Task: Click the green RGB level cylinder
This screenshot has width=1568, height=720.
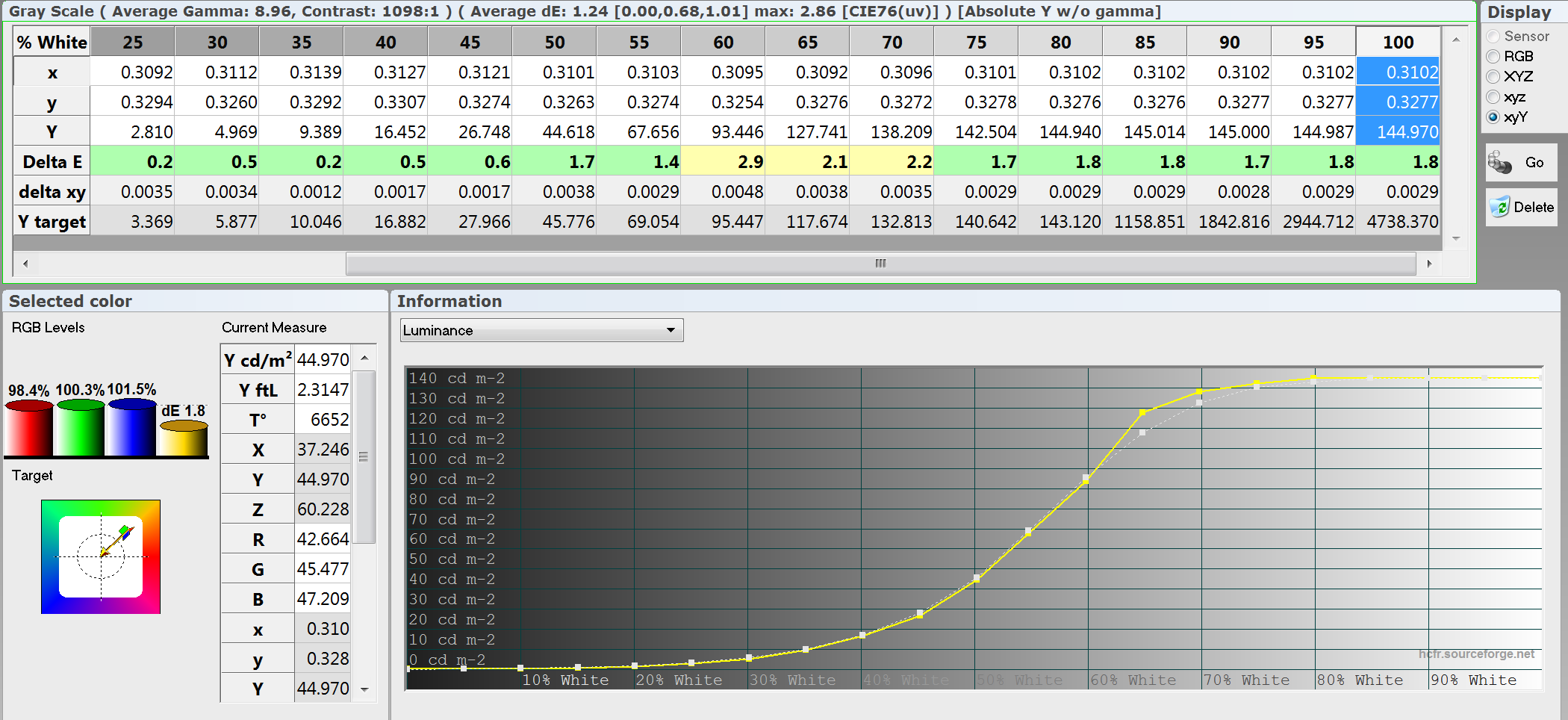Action: (x=81, y=426)
